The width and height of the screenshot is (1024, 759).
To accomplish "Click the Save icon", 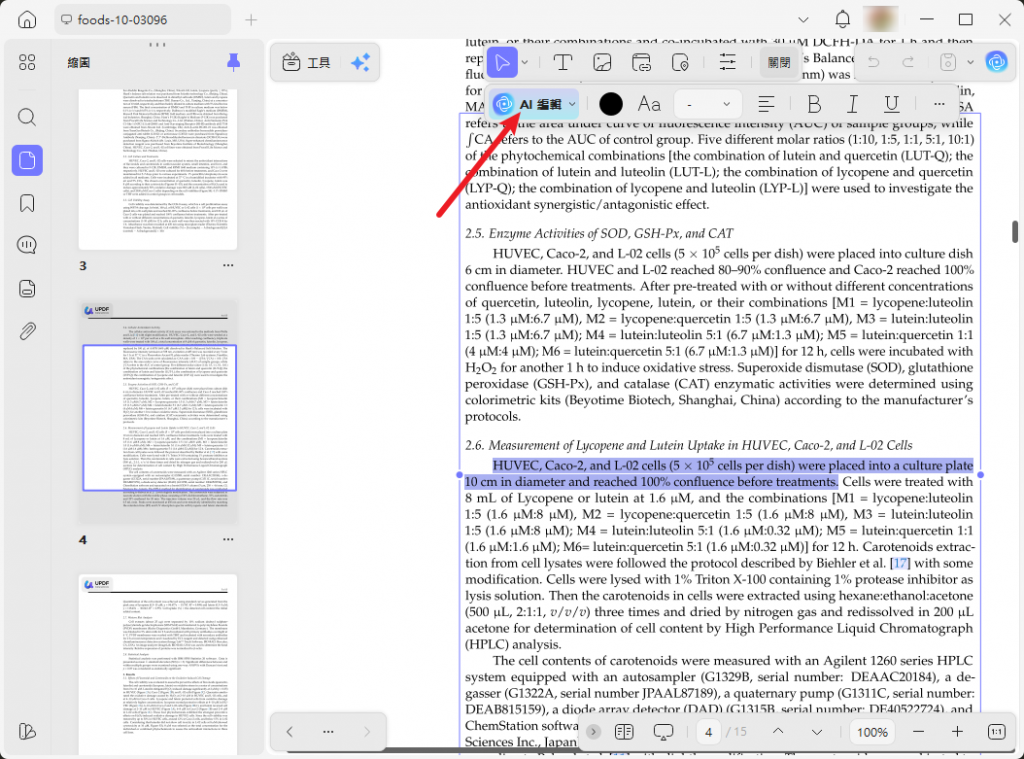I will click(948, 62).
